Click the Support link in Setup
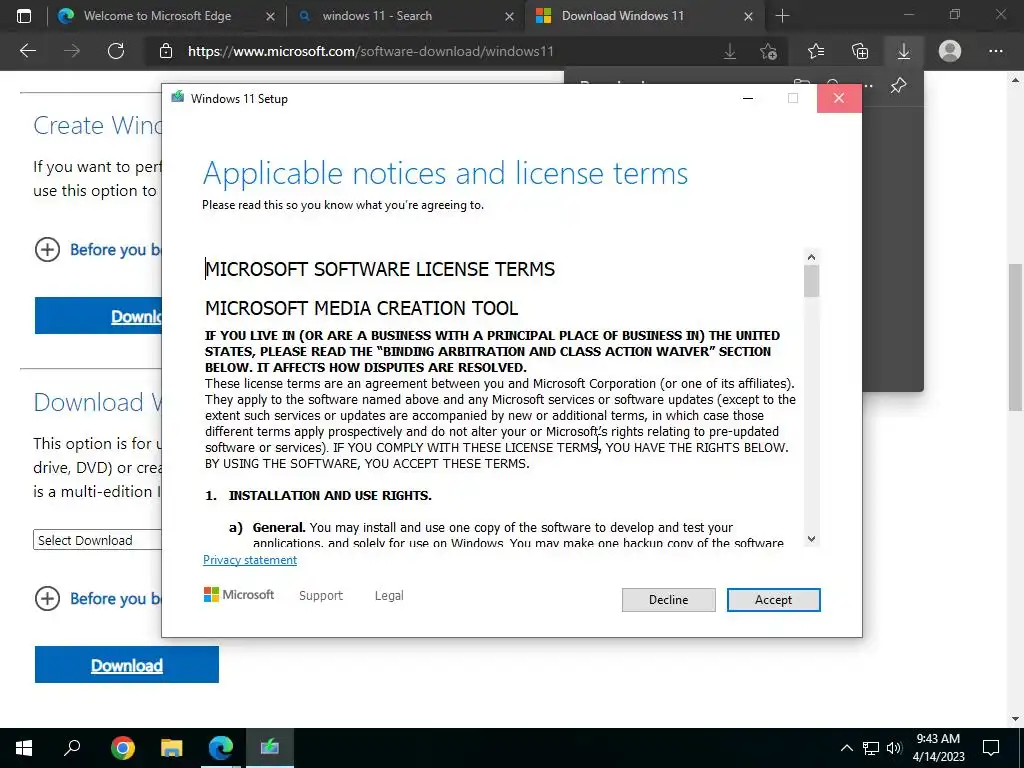Viewport: 1024px width, 768px height. click(x=321, y=596)
